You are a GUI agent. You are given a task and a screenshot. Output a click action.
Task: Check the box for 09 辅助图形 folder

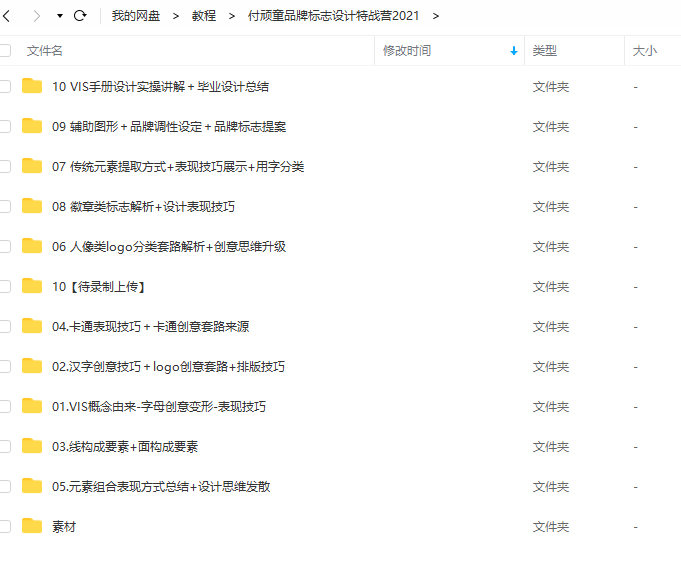[x=5, y=126]
